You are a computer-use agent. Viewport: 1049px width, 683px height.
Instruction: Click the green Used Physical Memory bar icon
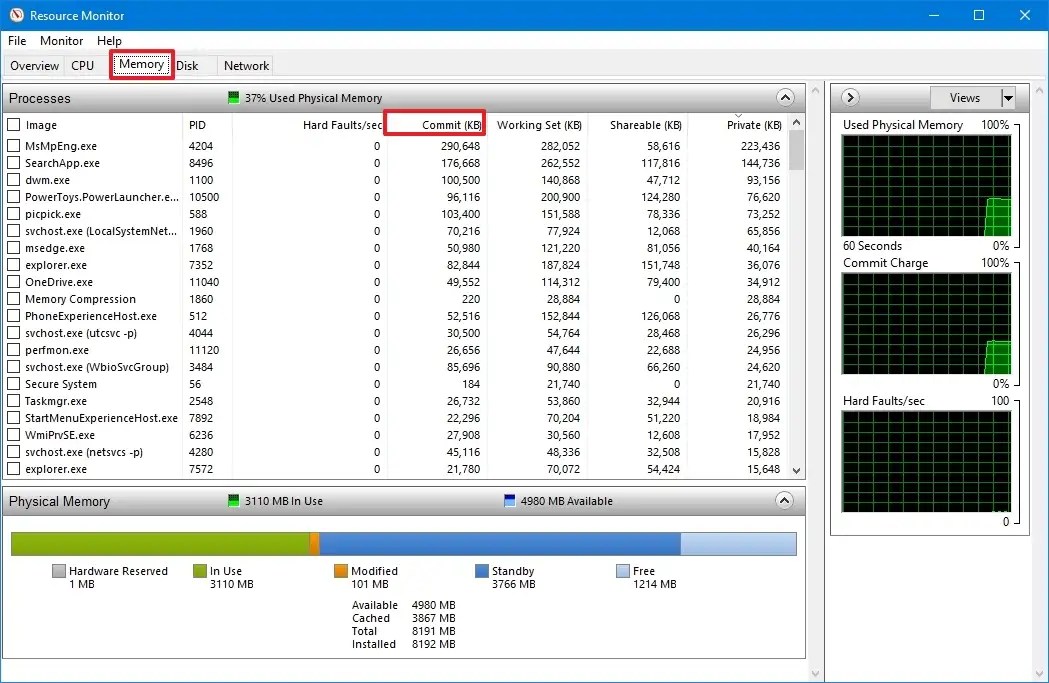[236, 98]
